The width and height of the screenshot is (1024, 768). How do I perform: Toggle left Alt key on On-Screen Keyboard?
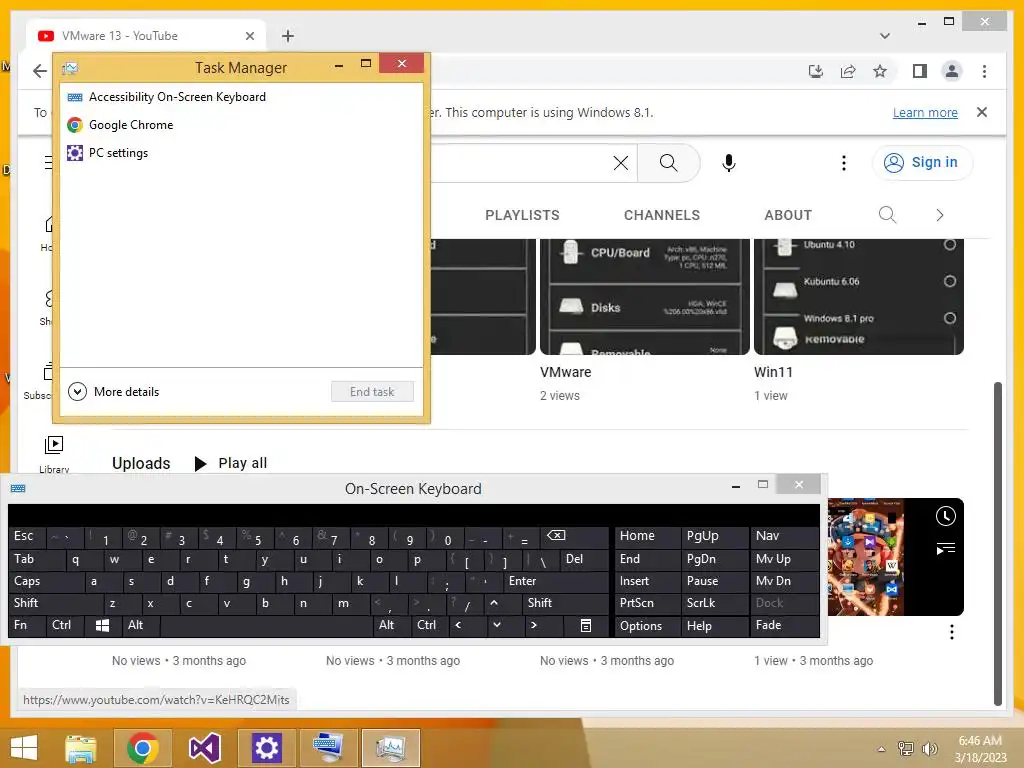tap(140, 626)
